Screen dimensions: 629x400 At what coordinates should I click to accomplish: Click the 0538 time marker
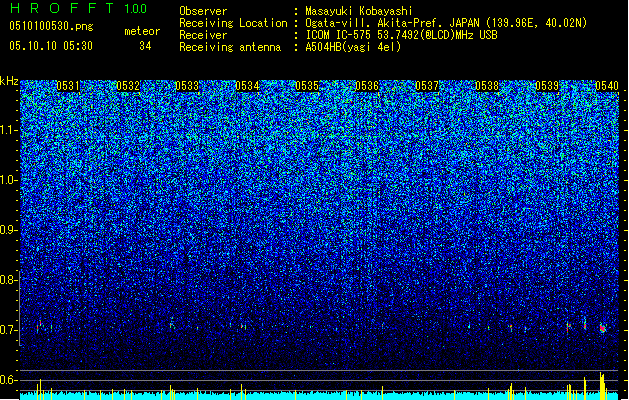[x=487, y=86]
